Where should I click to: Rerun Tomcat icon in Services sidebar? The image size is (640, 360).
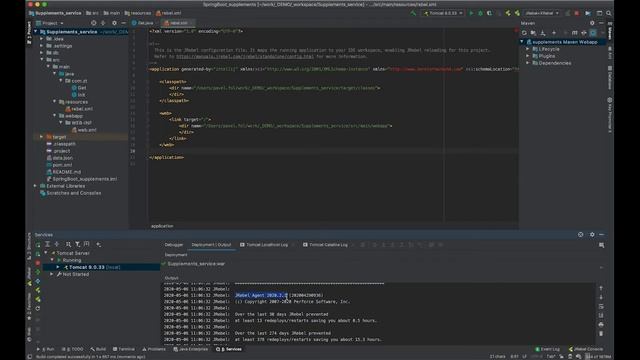point(38,245)
